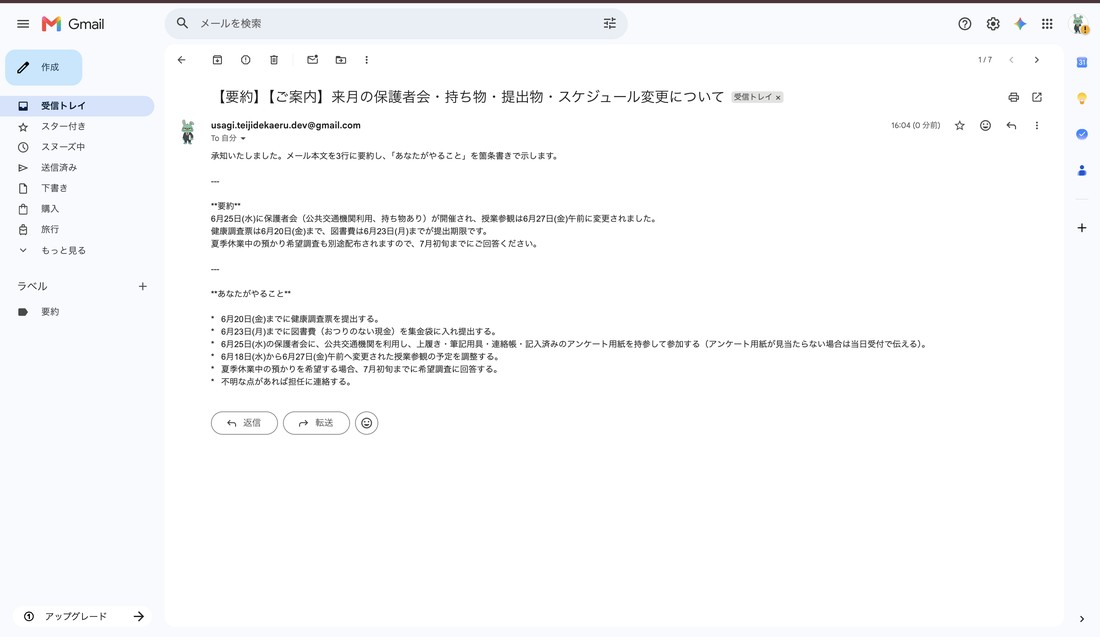Open toolbar more options three dots
1100x637 pixels.
coord(366,60)
